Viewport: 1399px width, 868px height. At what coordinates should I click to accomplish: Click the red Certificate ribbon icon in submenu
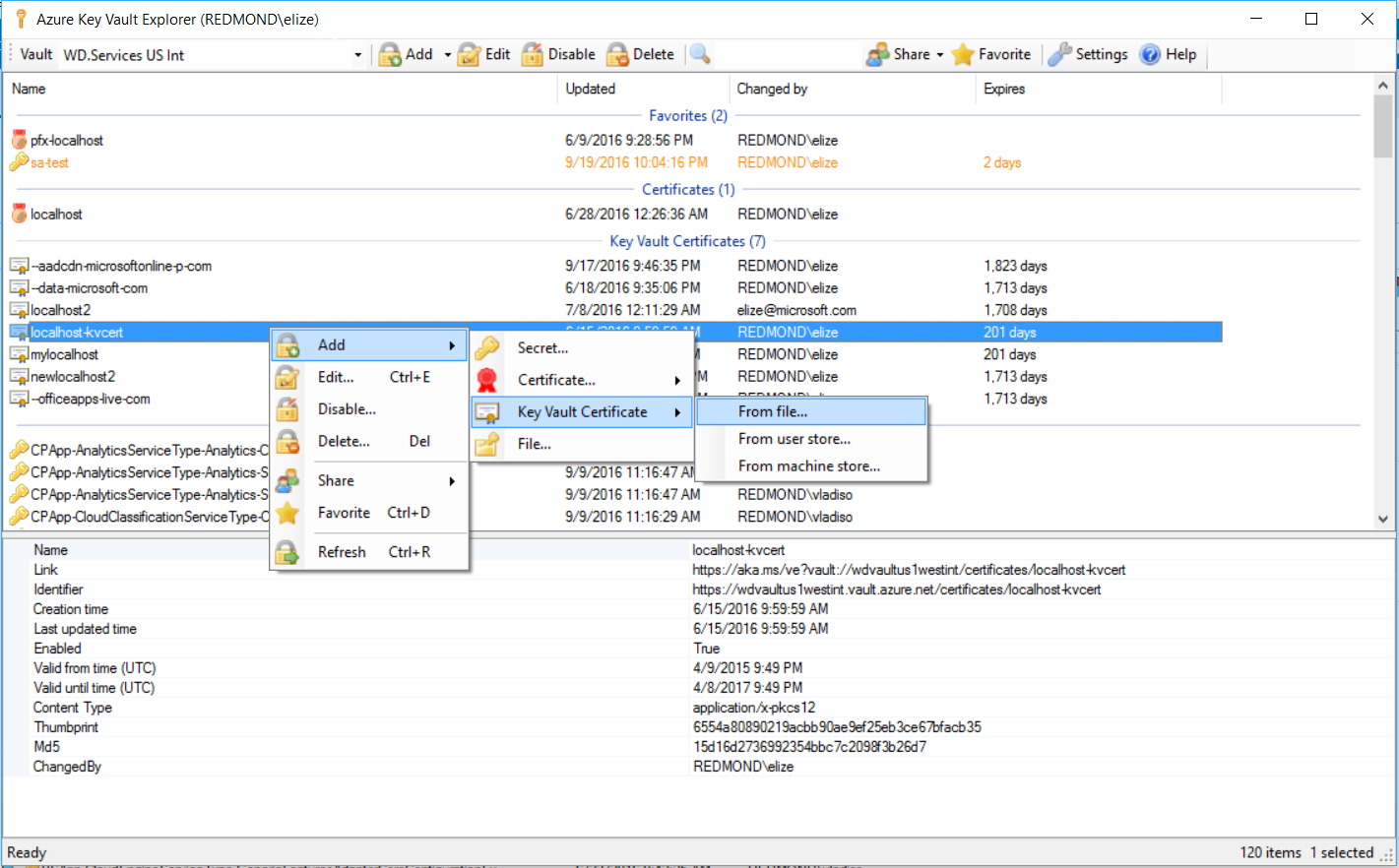click(x=487, y=380)
